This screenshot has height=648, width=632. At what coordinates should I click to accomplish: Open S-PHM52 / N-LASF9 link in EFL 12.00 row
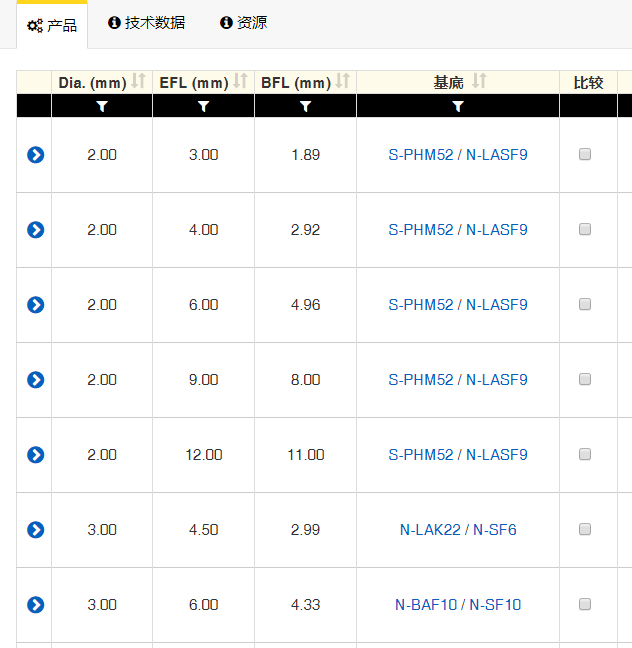pyautogui.click(x=458, y=455)
